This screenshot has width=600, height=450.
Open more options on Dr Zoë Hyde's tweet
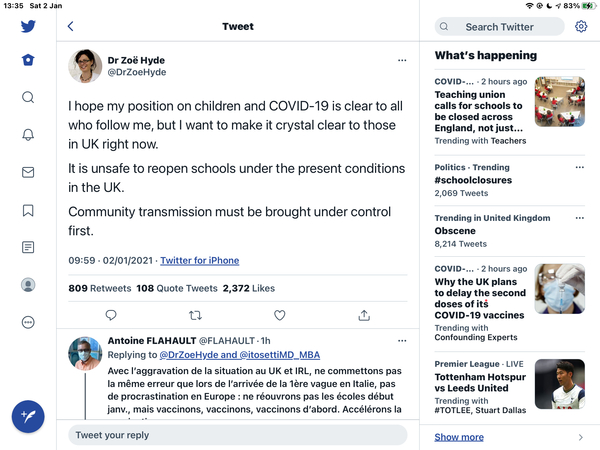pyautogui.click(x=402, y=60)
